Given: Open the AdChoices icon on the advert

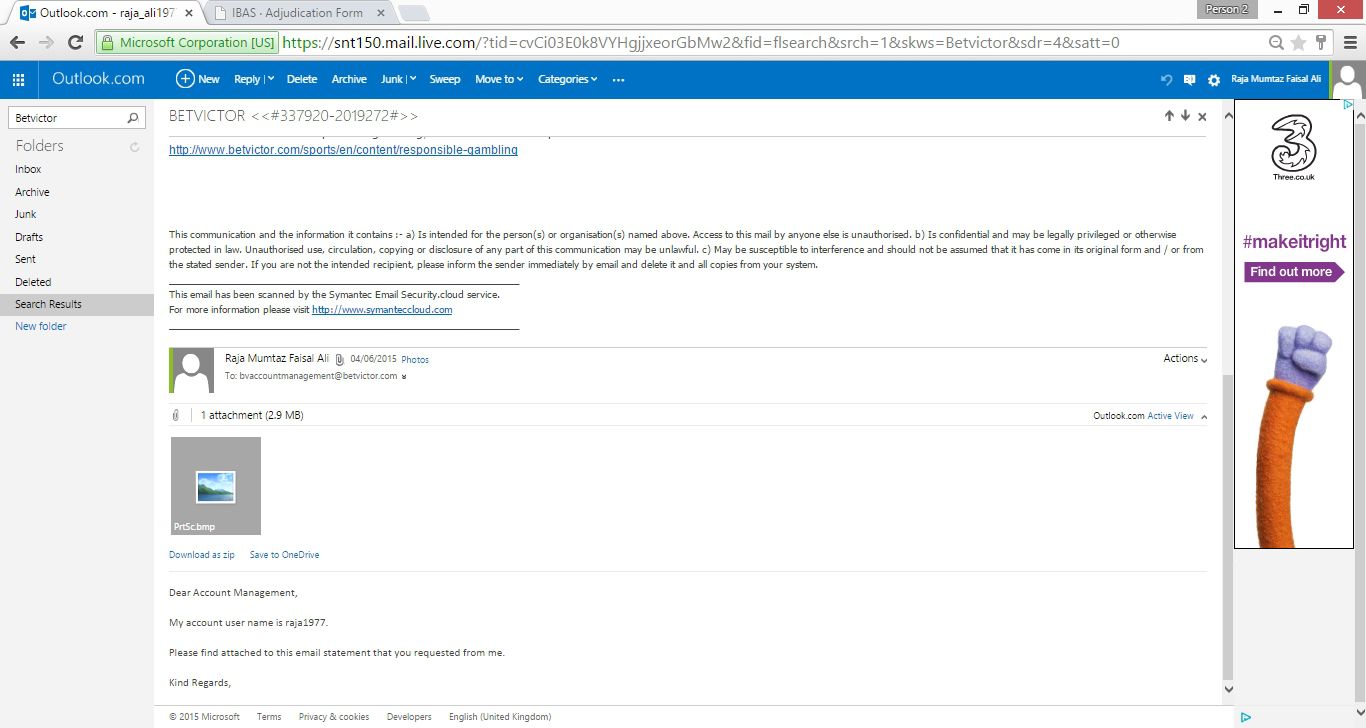Looking at the screenshot, I should coord(1347,104).
